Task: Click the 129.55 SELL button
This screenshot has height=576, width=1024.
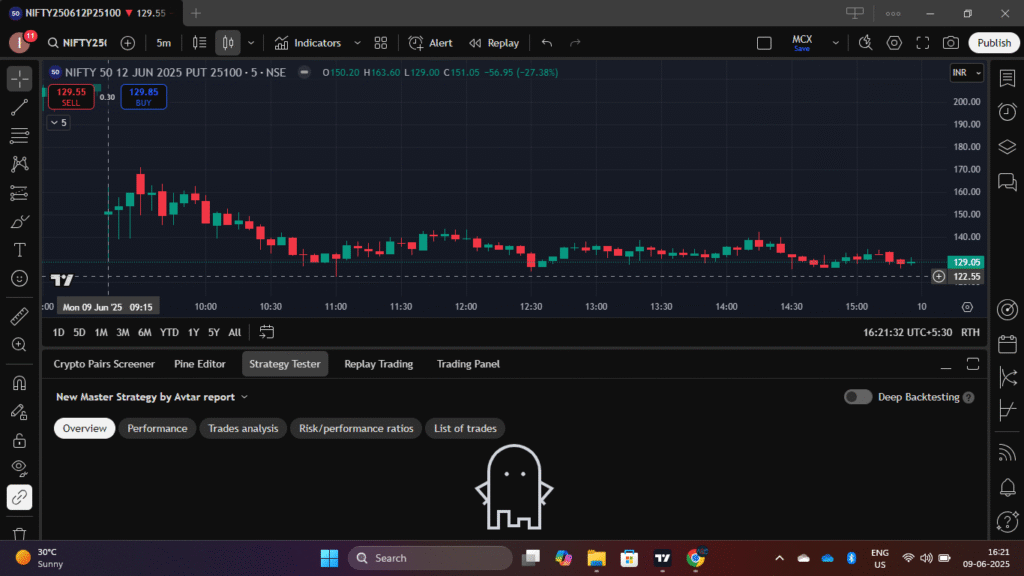Action: tap(71, 97)
